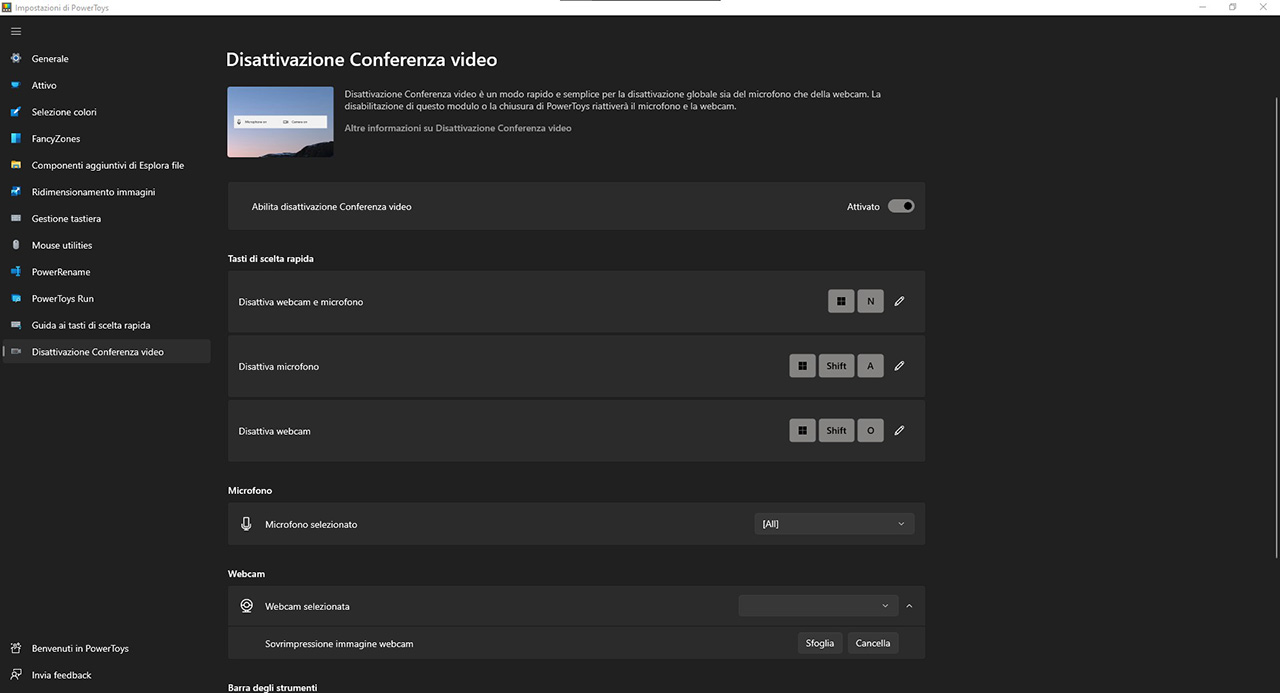The height and width of the screenshot is (693, 1280).
Task: Open Componenti aggiuntivi di Esplora file icon
Action: (16, 165)
